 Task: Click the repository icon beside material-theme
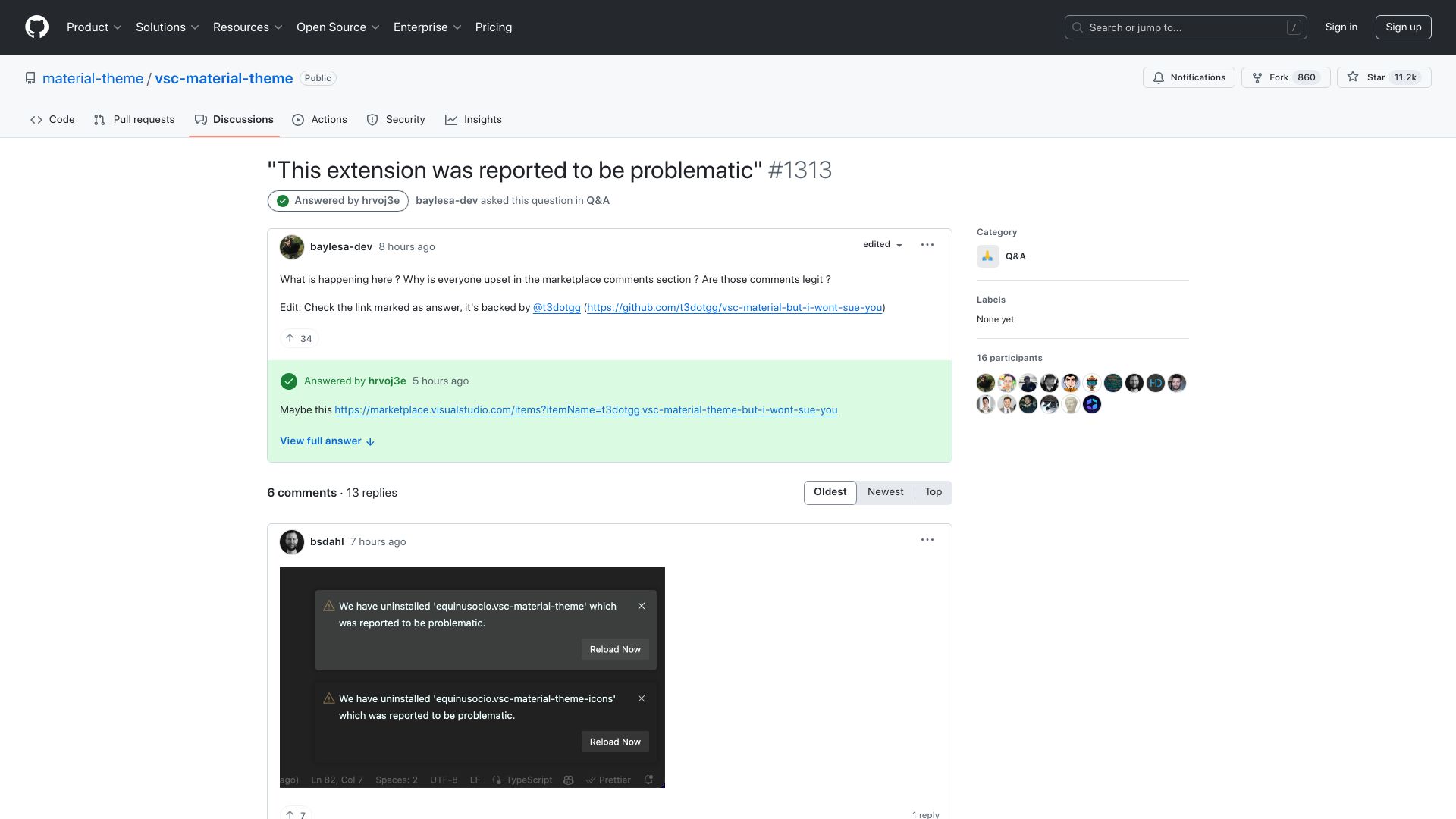tap(30, 78)
